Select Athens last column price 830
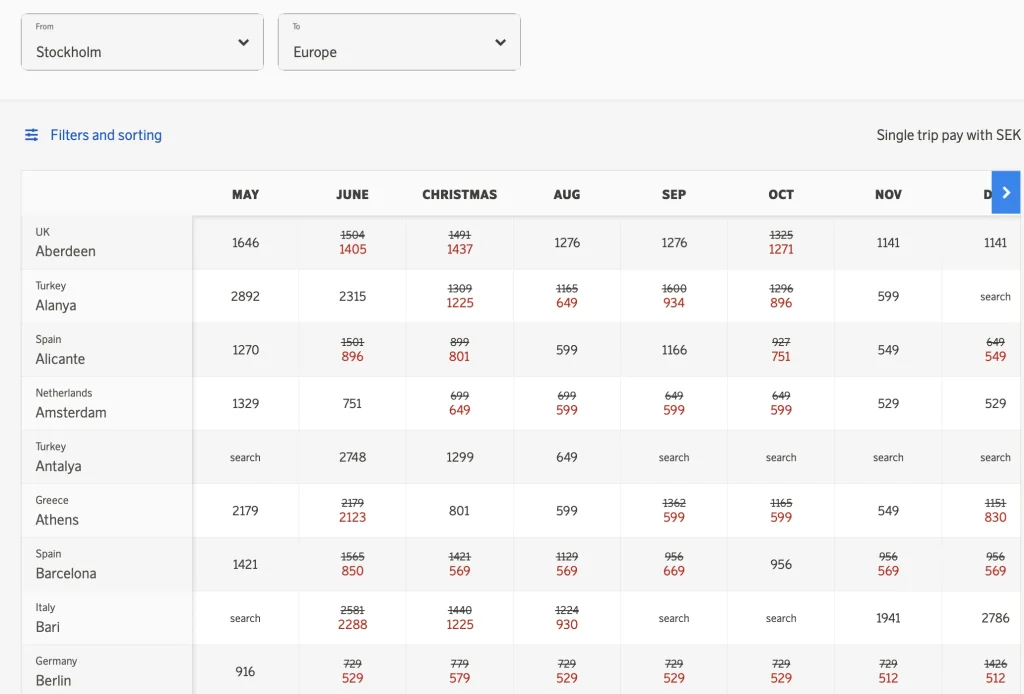1024x694 pixels. pyautogui.click(x=995, y=517)
